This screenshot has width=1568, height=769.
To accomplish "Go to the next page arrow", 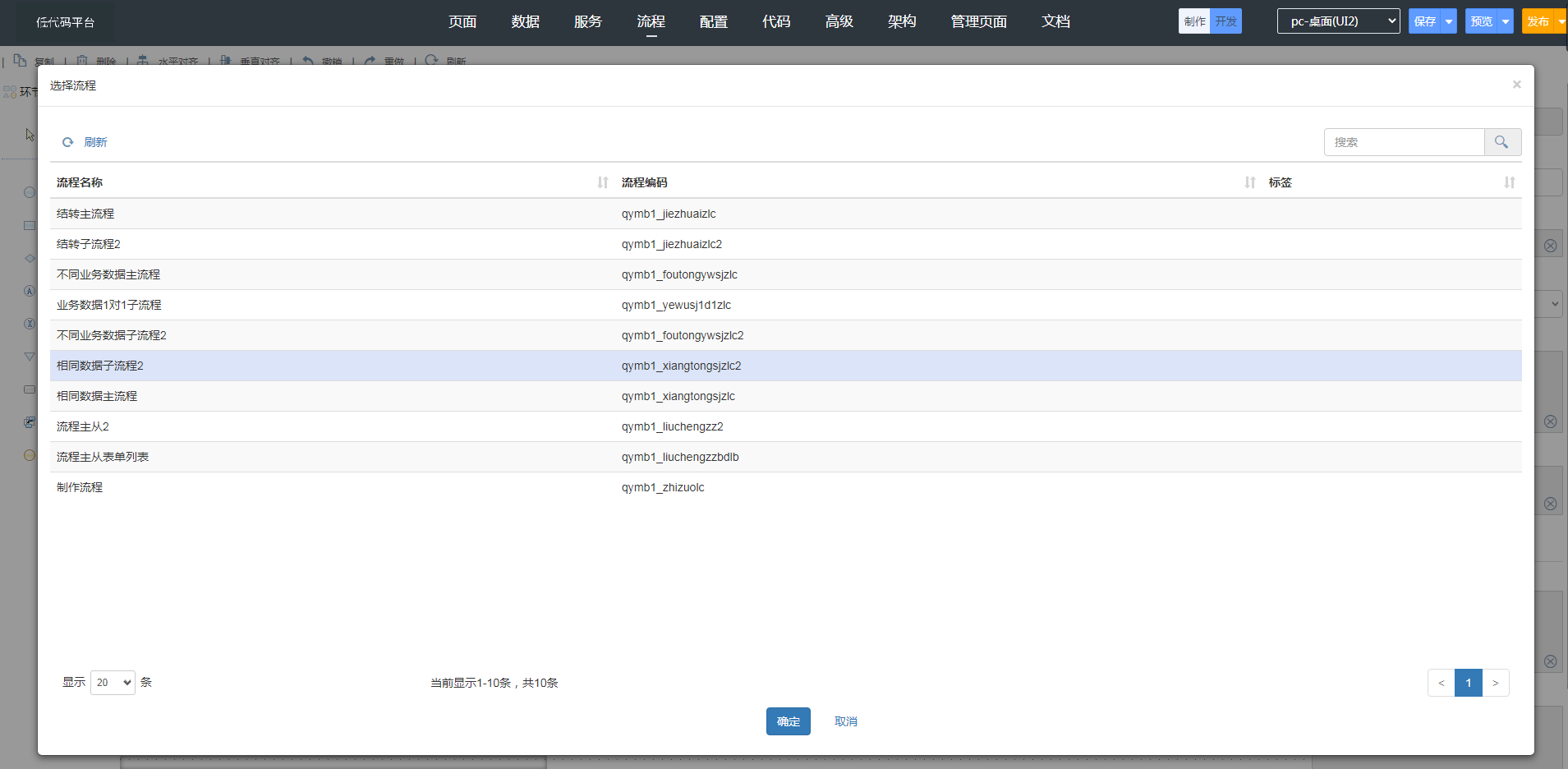I will (1495, 683).
